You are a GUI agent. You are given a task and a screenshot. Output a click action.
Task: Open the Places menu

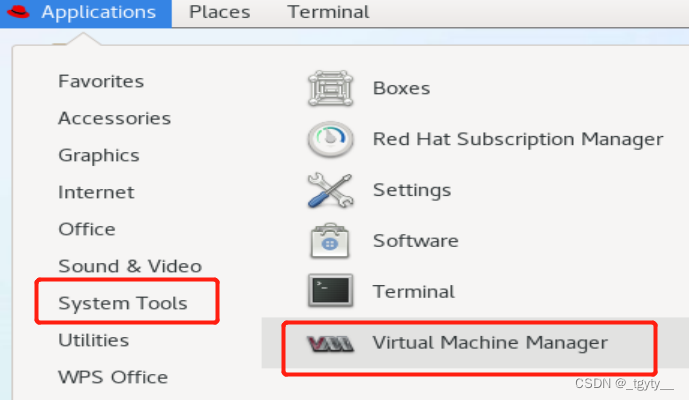[220, 12]
